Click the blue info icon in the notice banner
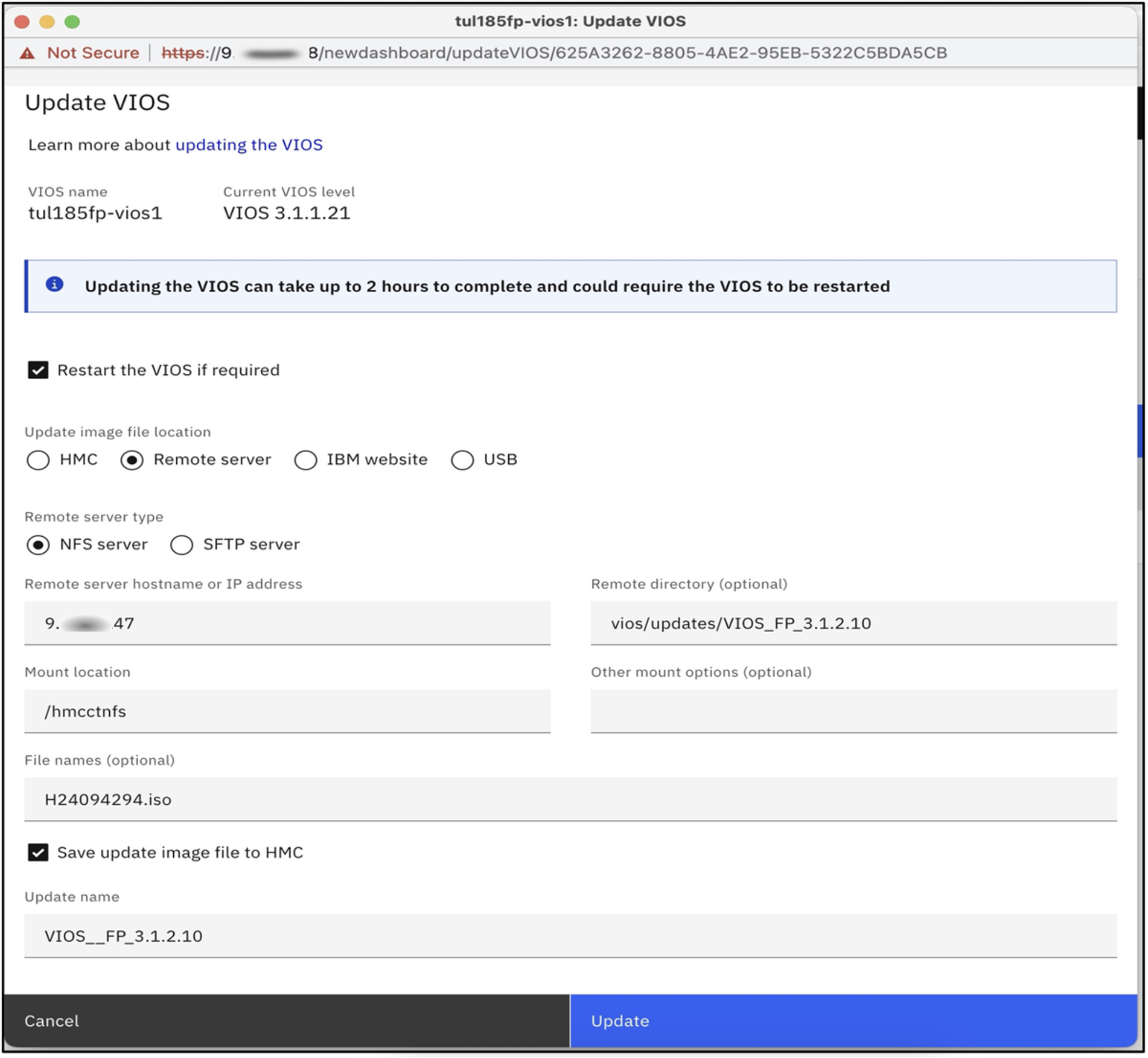The height and width of the screenshot is (1058, 1148). click(55, 284)
